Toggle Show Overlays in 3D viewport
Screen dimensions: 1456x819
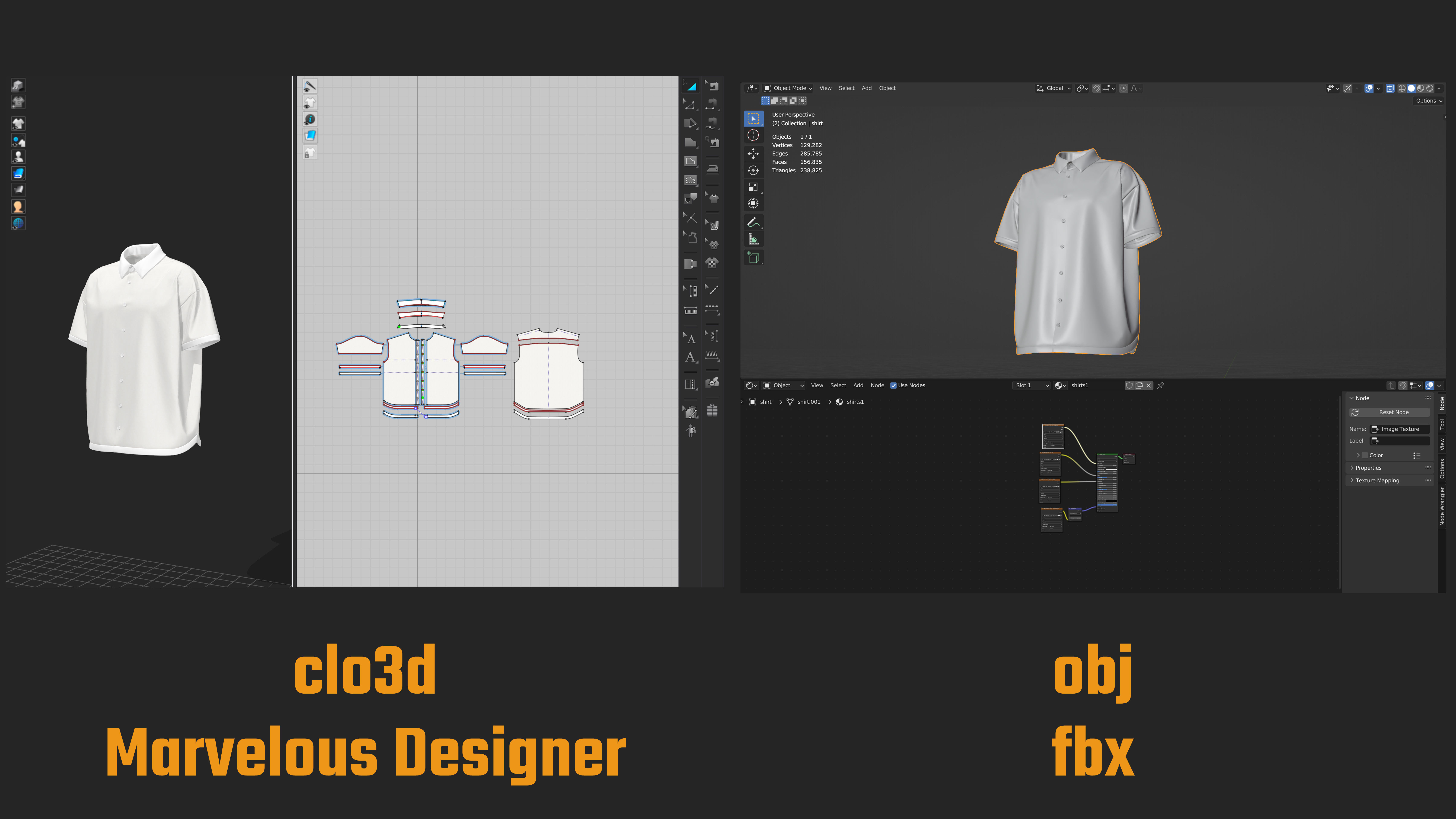pos(1369,88)
